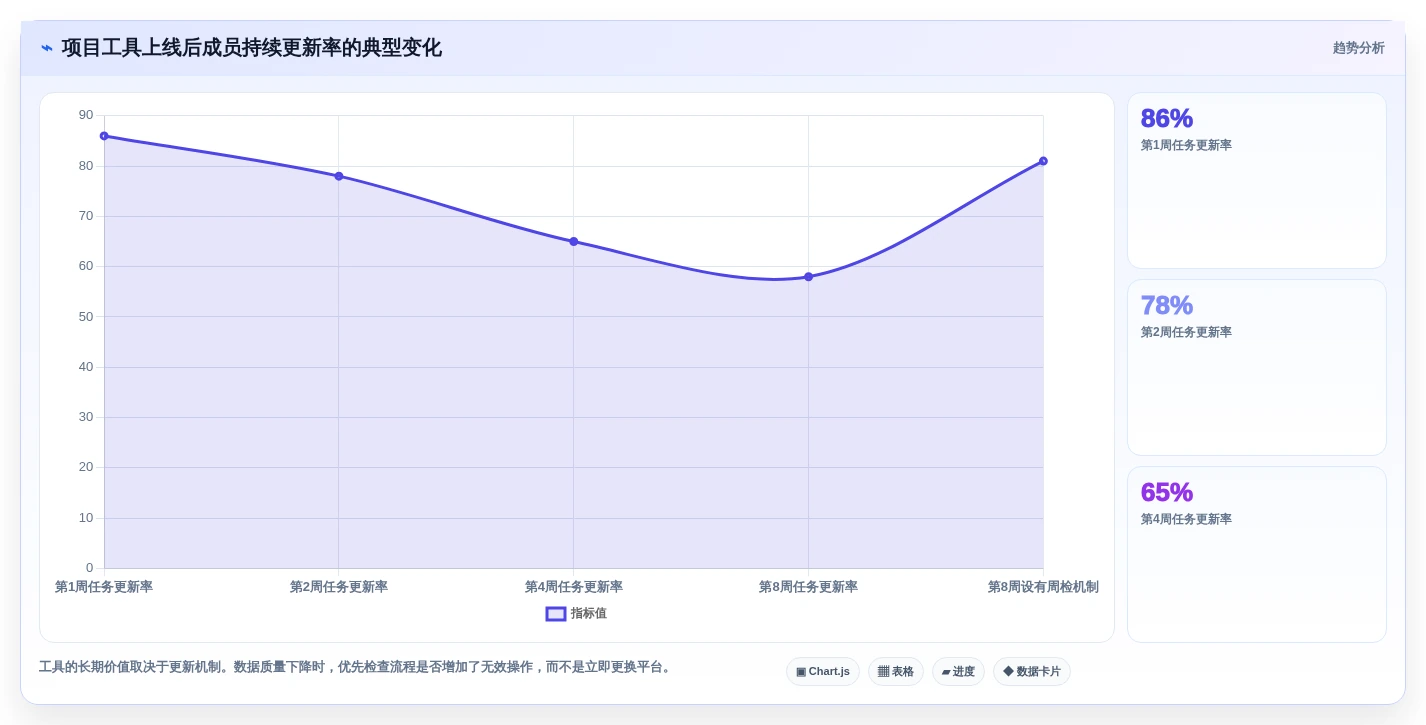
Task: Click the 第8周任务更新率 data point on the chart
Action: pos(809,277)
